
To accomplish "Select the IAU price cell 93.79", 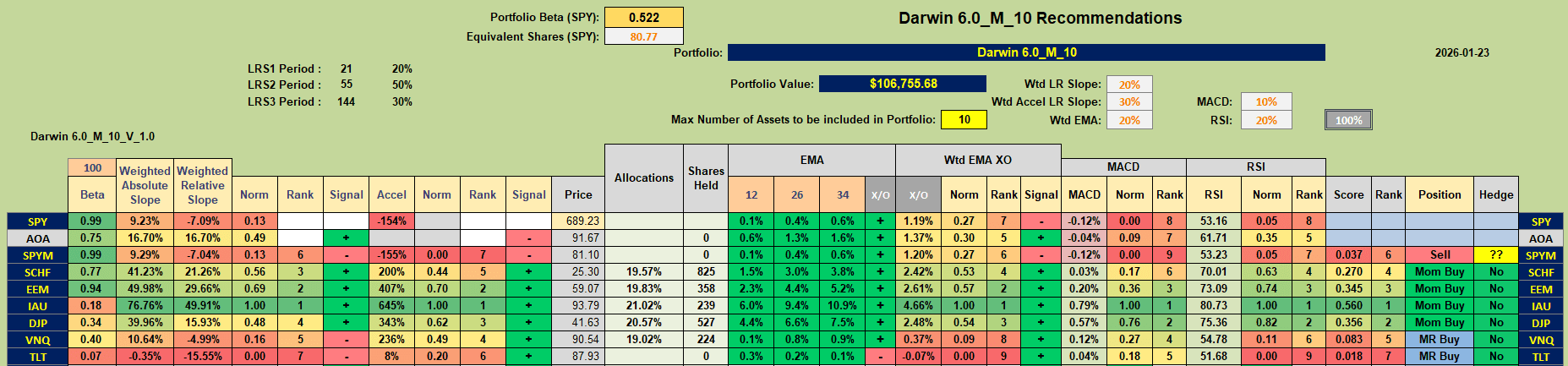I will [x=578, y=305].
